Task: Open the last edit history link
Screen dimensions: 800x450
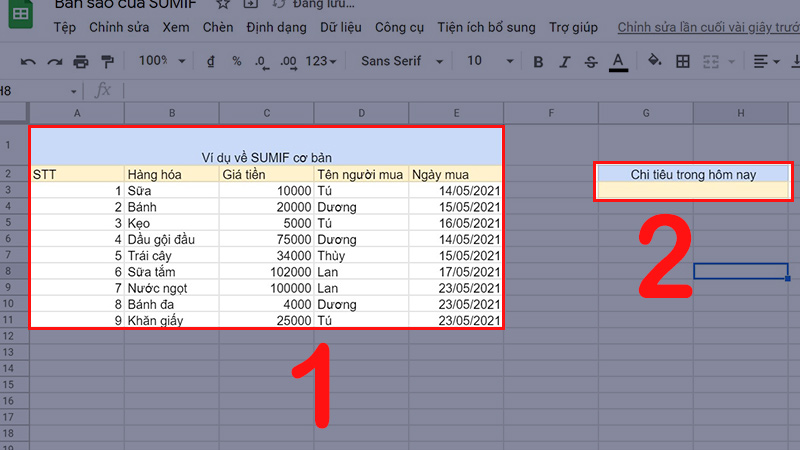Action: 709,27
